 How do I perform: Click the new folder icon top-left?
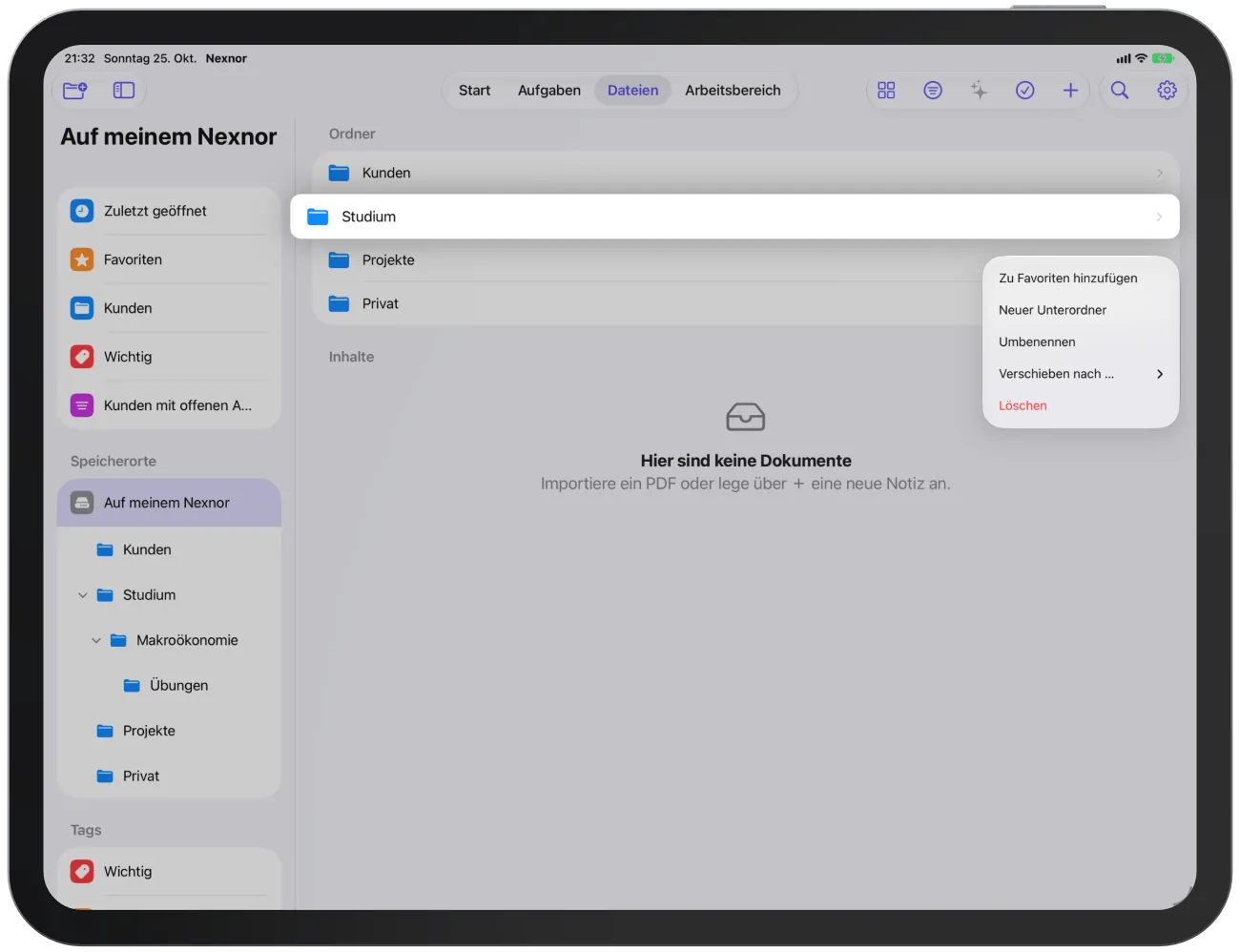pyautogui.click(x=75, y=91)
